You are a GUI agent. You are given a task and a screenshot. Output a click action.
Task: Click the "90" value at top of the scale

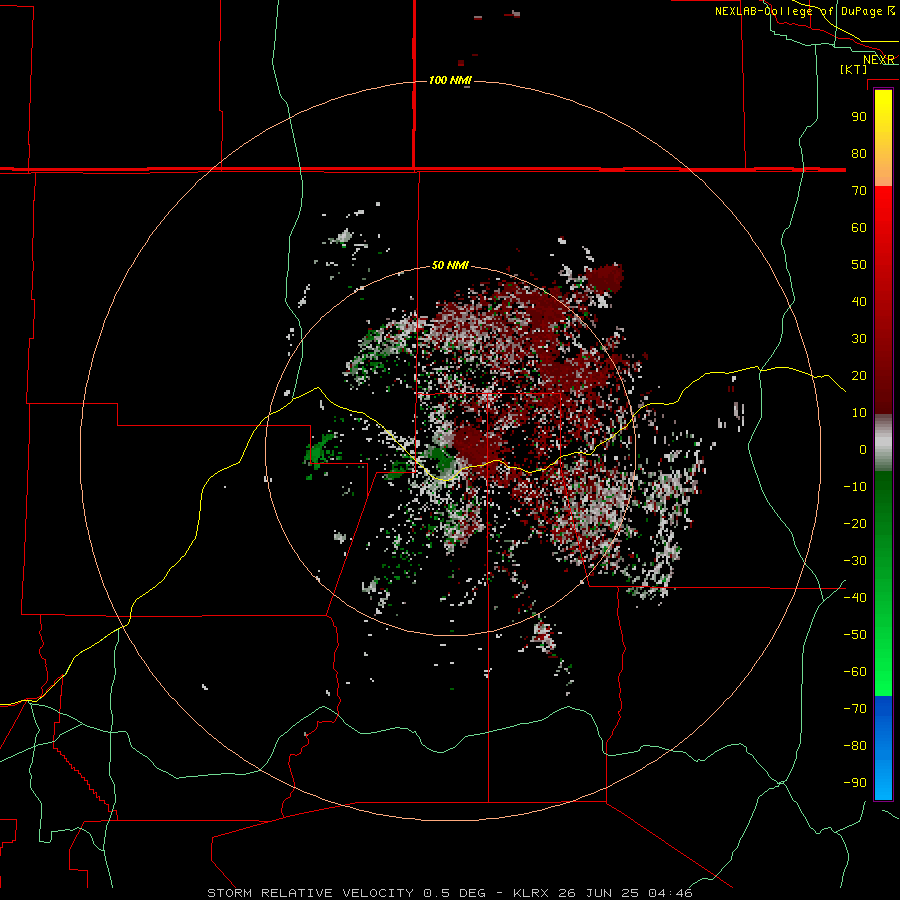[859, 117]
